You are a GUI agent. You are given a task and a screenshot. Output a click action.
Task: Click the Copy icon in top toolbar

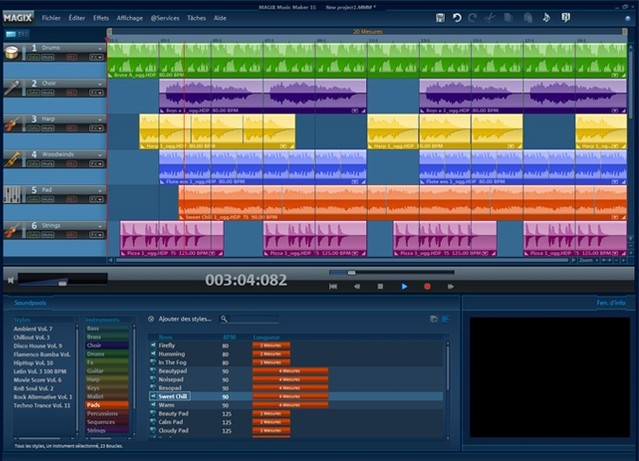[x=508, y=18]
